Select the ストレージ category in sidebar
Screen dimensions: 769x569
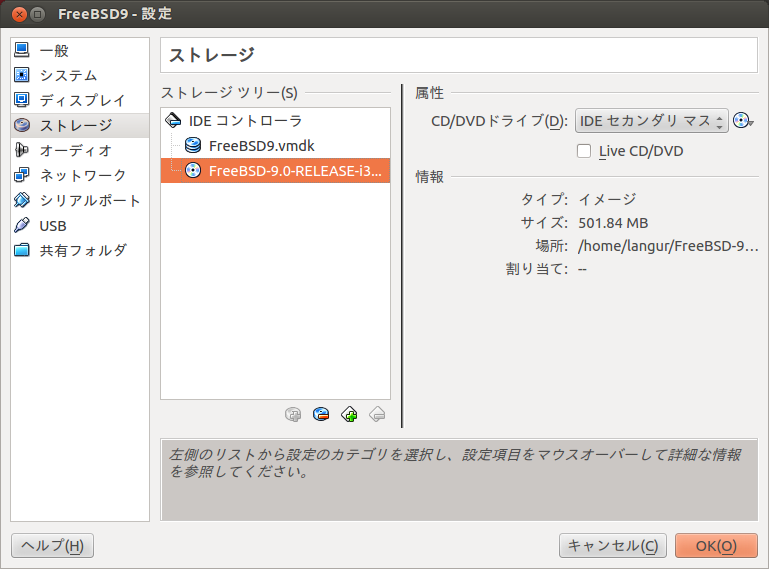click(80, 125)
